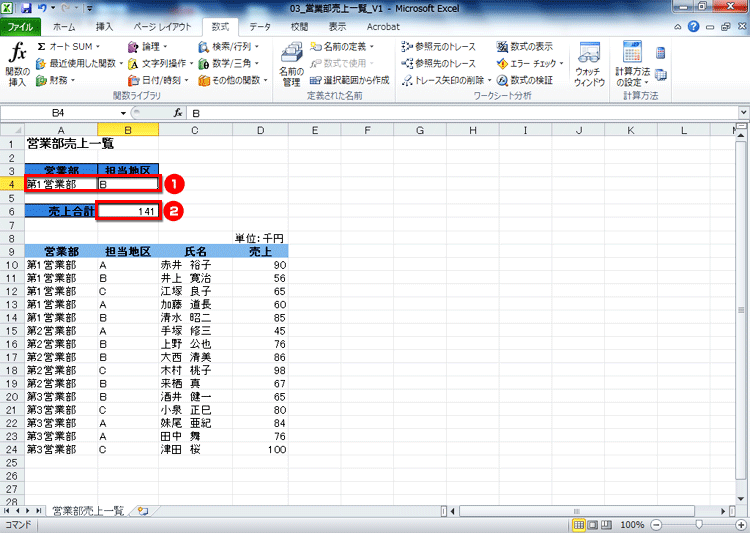Open the AutoSum (オート SUM) button
Viewport: 750px width, 533px height.
[68, 46]
